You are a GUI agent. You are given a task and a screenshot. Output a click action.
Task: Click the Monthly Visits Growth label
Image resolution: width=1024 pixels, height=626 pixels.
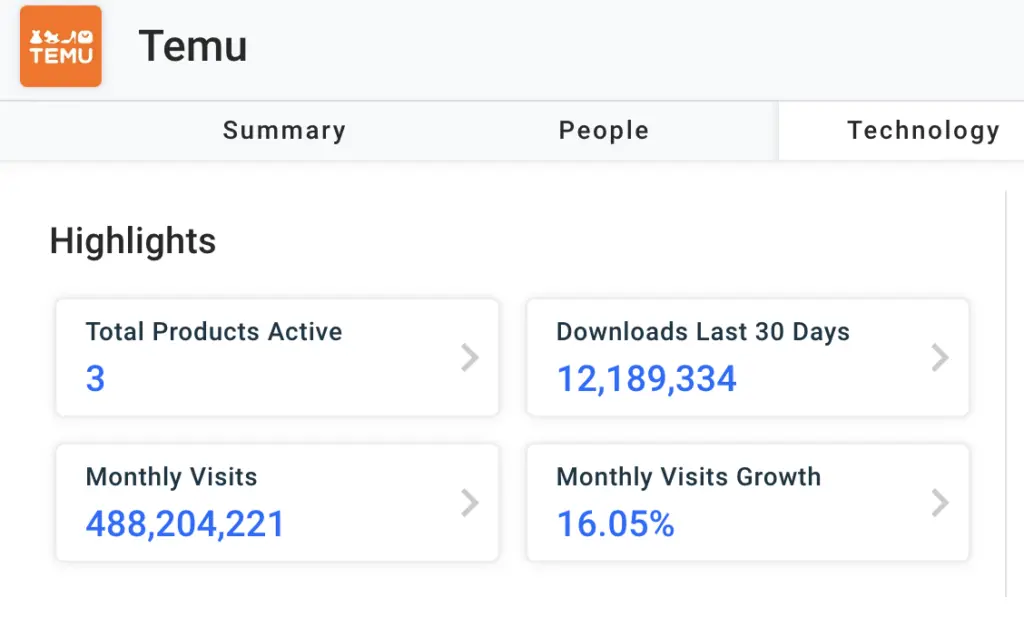click(688, 477)
